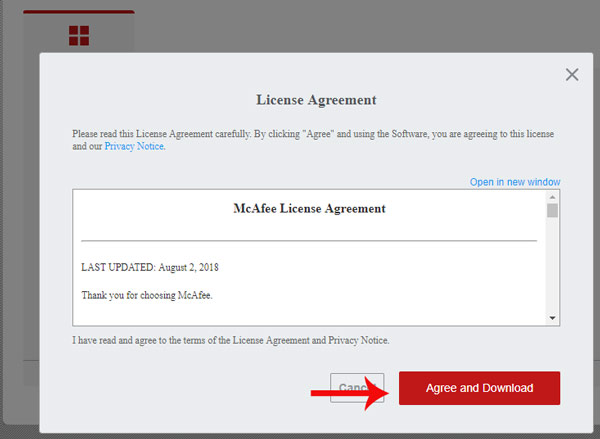Viewport: 600px width, 439px height.
Task: Click the Agree and Download button
Action: pyautogui.click(x=479, y=388)
